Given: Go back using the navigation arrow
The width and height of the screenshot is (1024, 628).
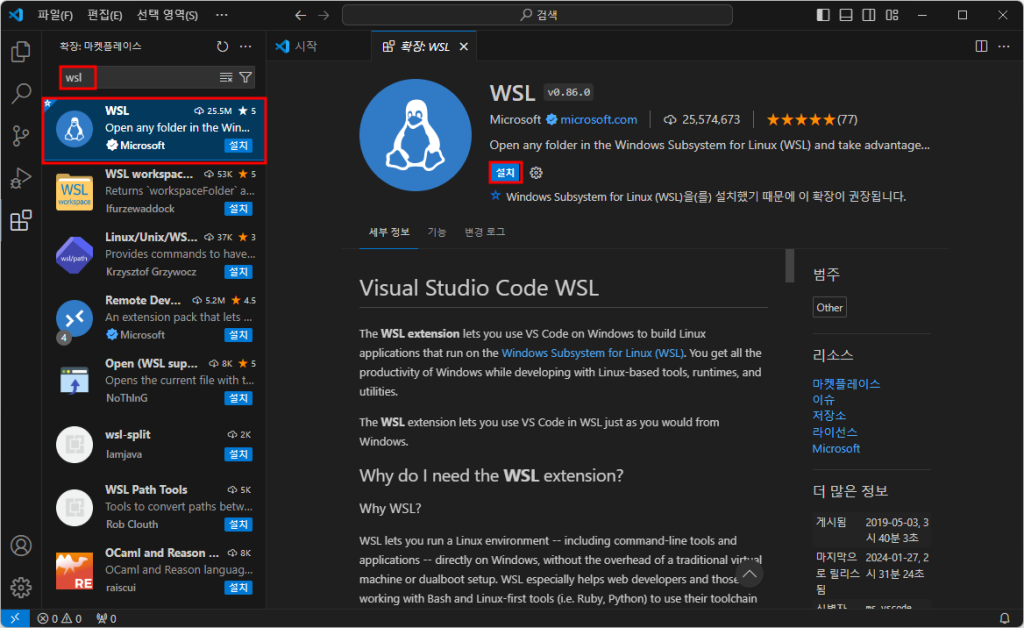Looking at the screenshot, I should pos(300,15).
